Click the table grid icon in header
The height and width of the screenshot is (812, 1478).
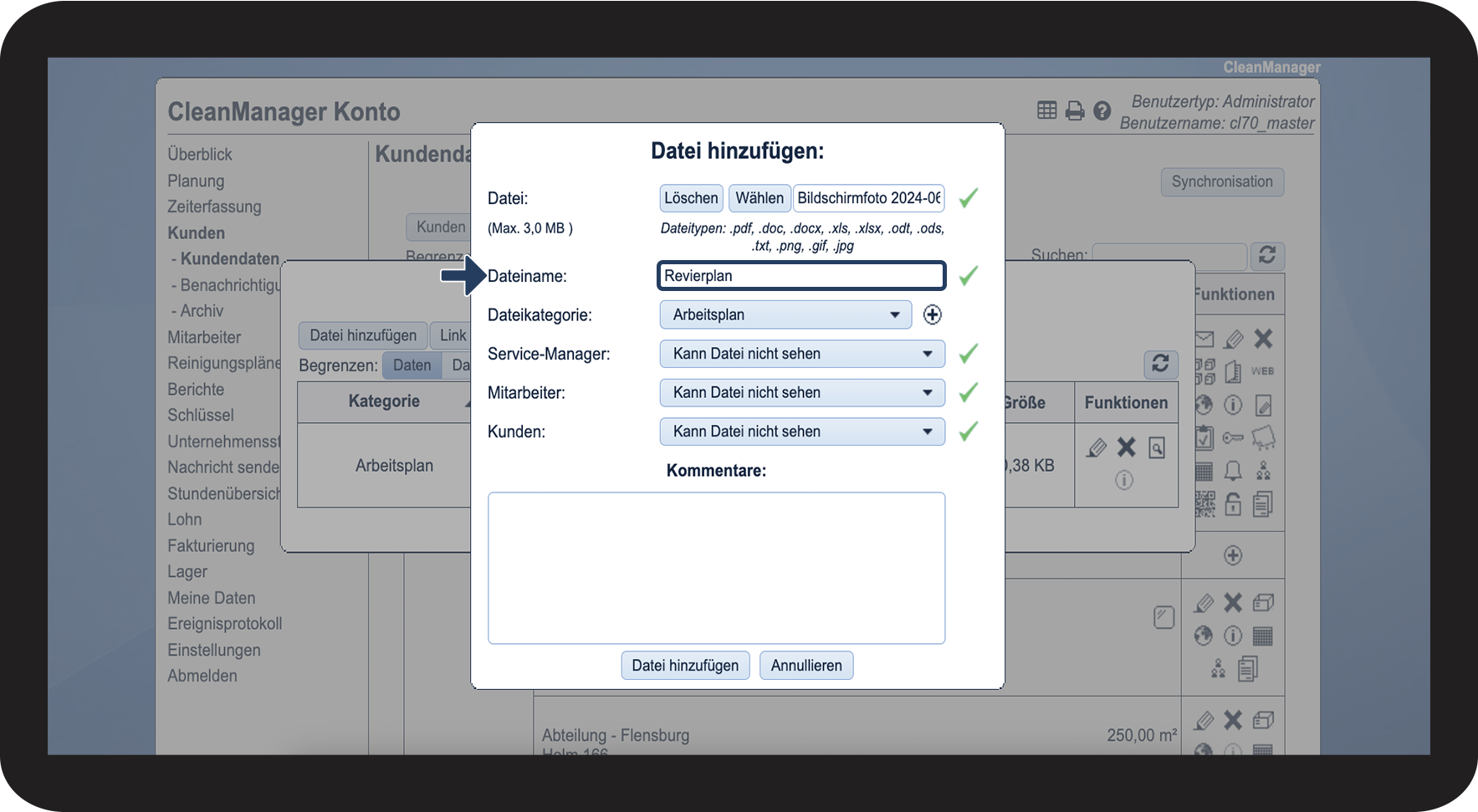[x=1046, y=110]
